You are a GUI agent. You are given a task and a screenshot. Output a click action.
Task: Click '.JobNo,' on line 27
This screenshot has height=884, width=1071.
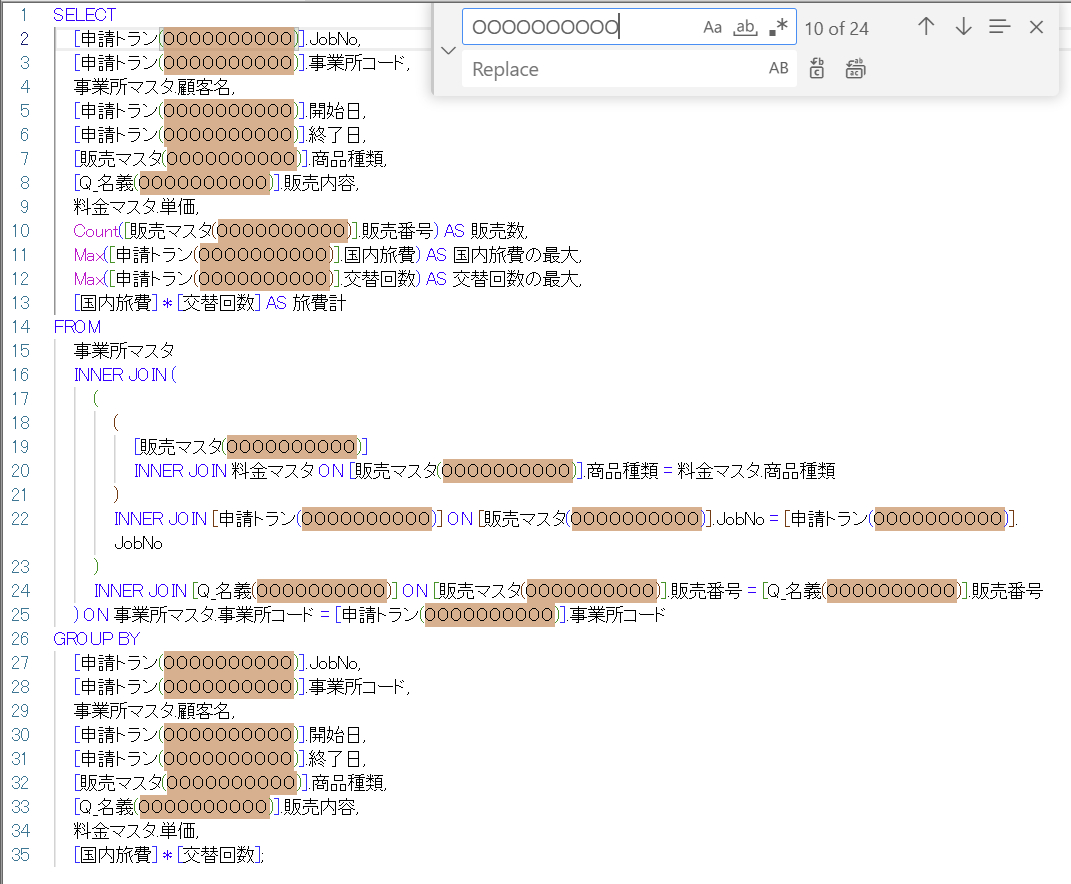click(333, 663)
